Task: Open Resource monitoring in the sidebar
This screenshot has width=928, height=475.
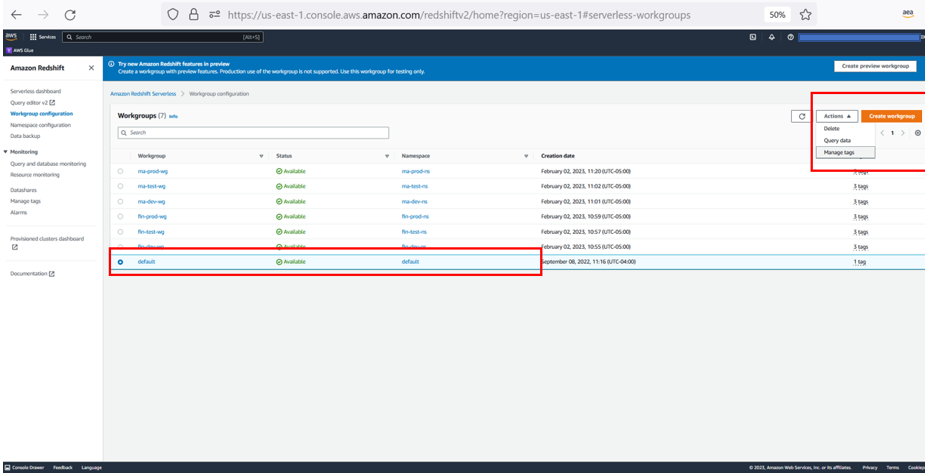Action: [x=34, y=175]
